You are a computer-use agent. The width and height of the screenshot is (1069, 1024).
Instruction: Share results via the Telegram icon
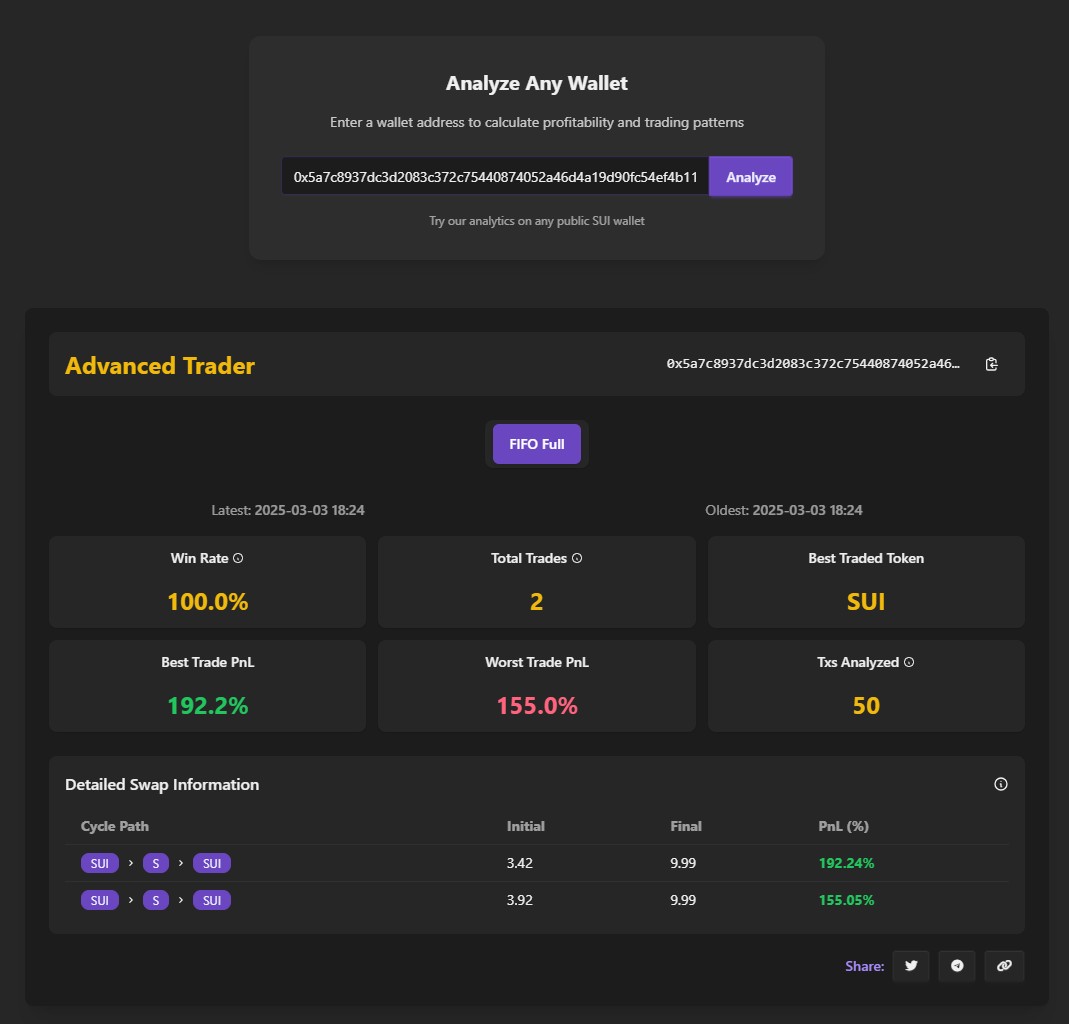957,966
